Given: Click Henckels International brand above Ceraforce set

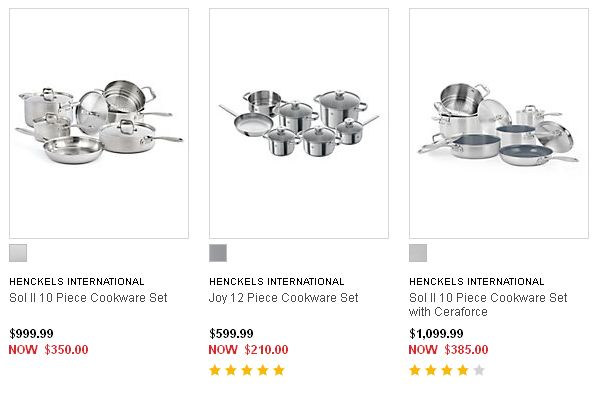Looking at the screenshot, I should [x=476, y=281].
